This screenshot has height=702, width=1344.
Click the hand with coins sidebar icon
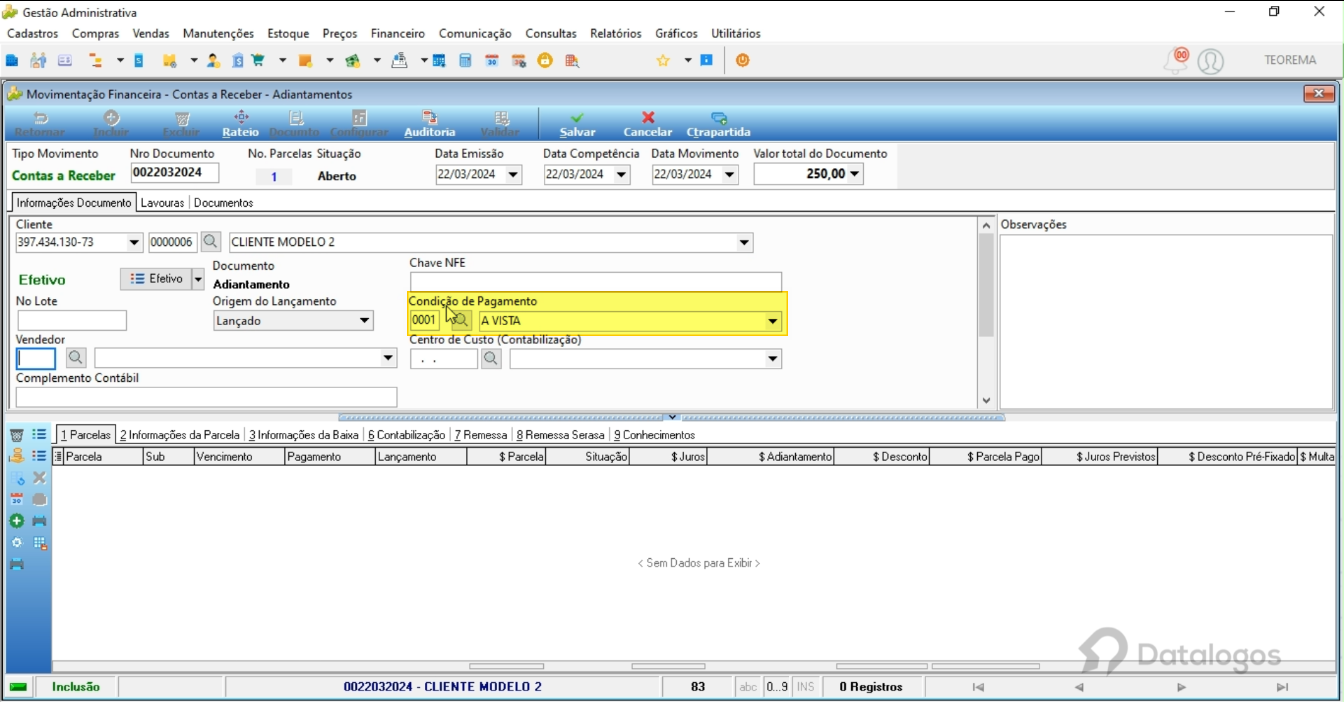point(17,455)
